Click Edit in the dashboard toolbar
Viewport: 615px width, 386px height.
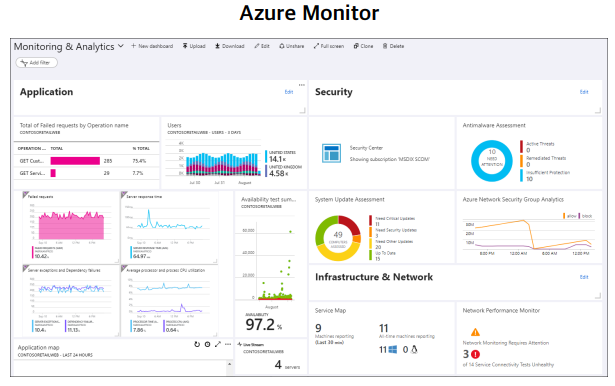click(x=262, y=46)
